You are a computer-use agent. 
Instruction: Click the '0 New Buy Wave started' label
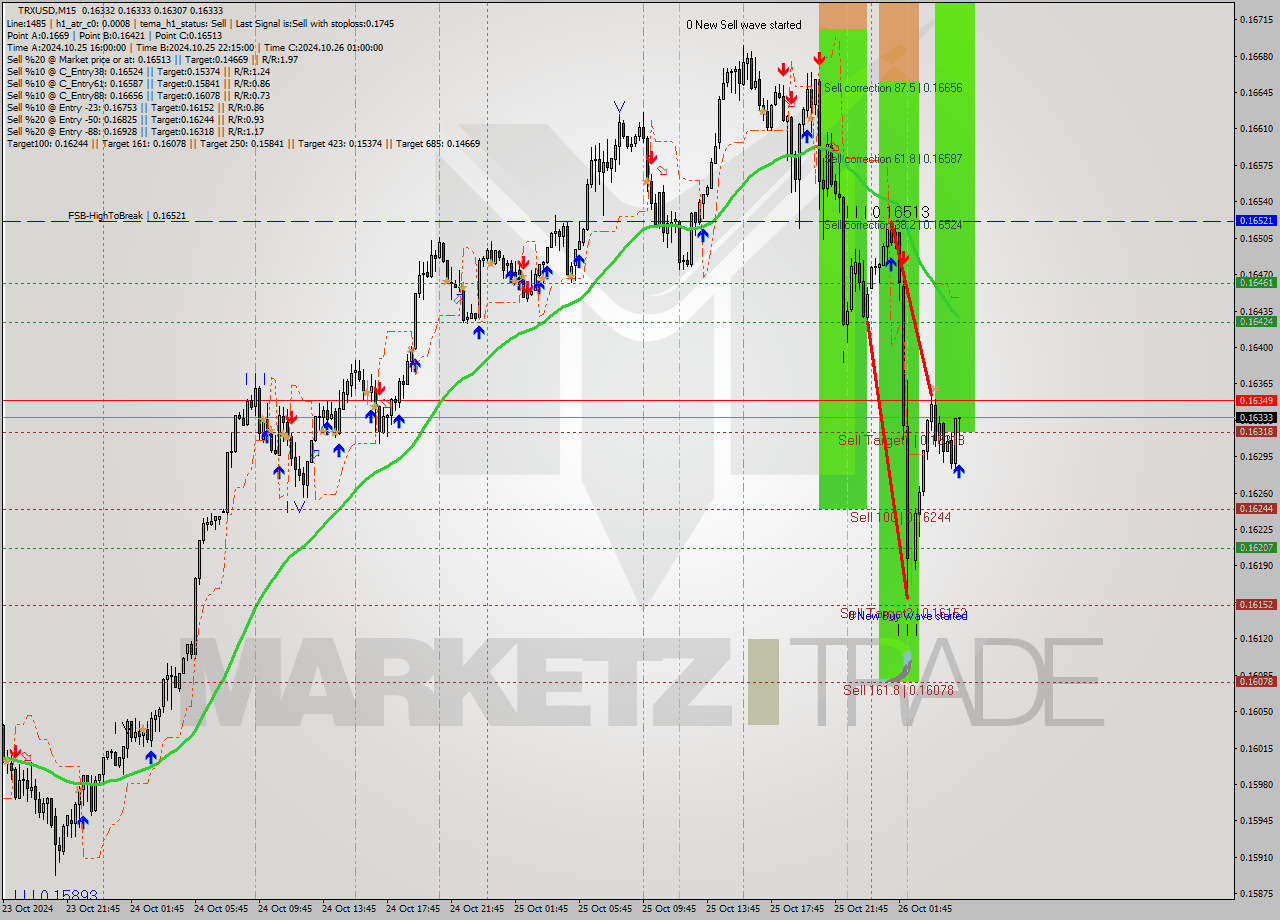tap(908, 616)
